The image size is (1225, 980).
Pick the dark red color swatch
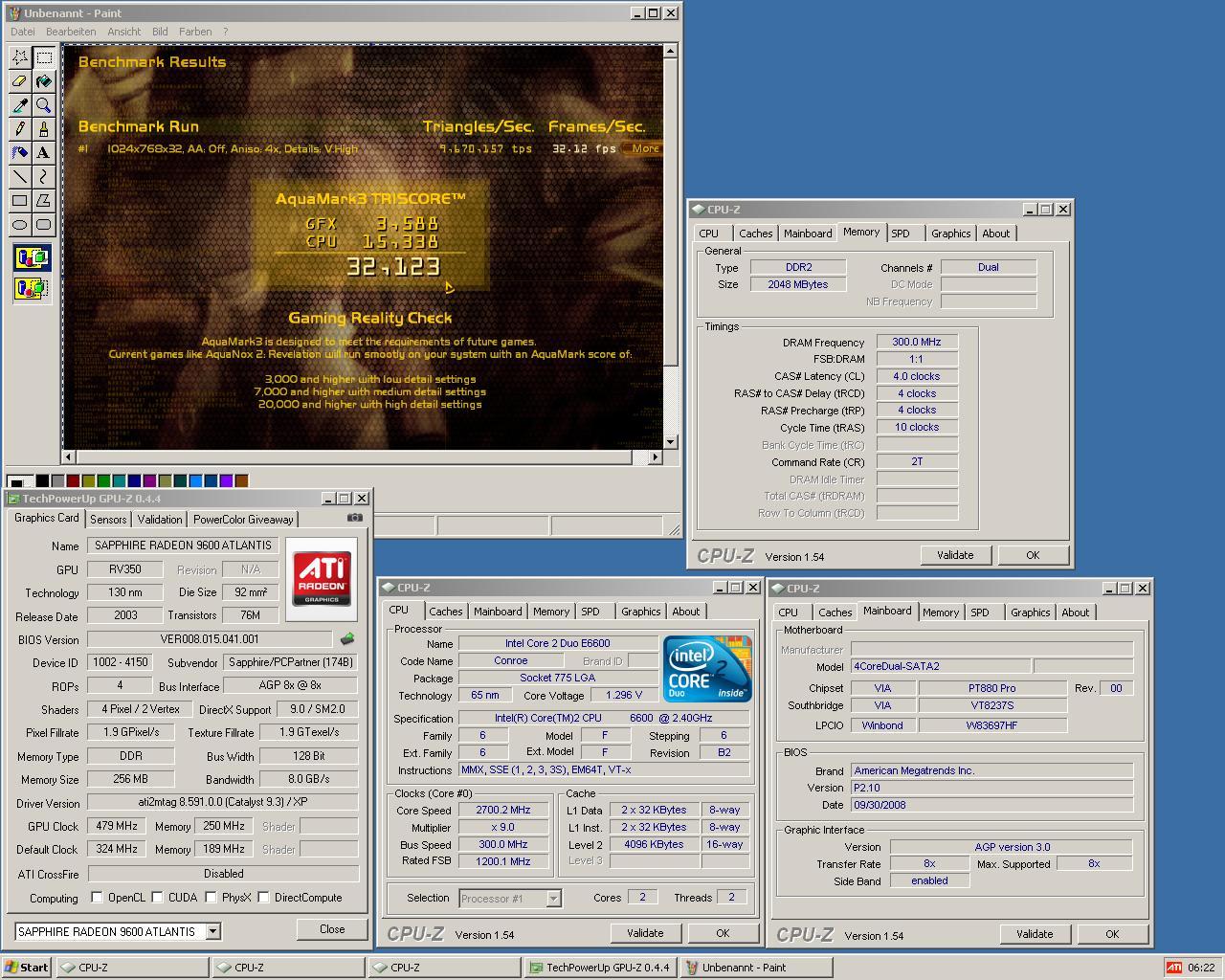click(x=74, y=480)
